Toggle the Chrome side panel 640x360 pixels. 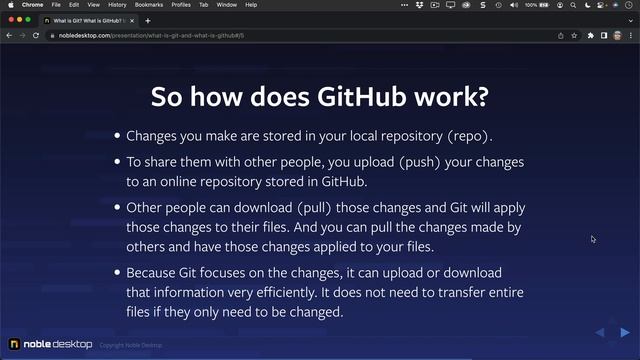click(604, 36)
